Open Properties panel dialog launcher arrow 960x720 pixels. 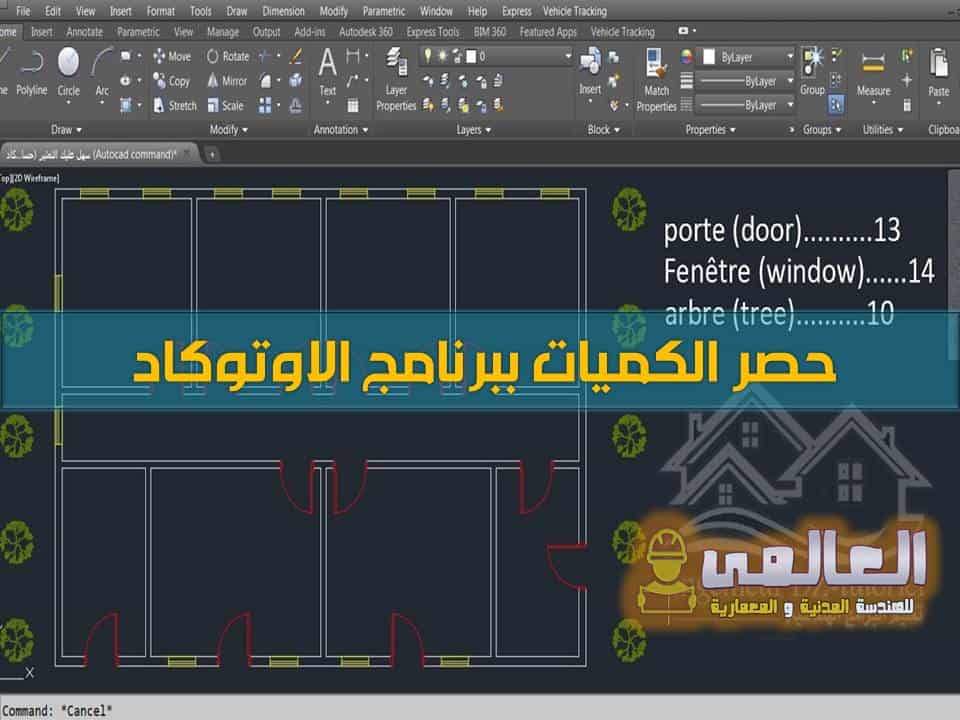(x=791, y=130)
